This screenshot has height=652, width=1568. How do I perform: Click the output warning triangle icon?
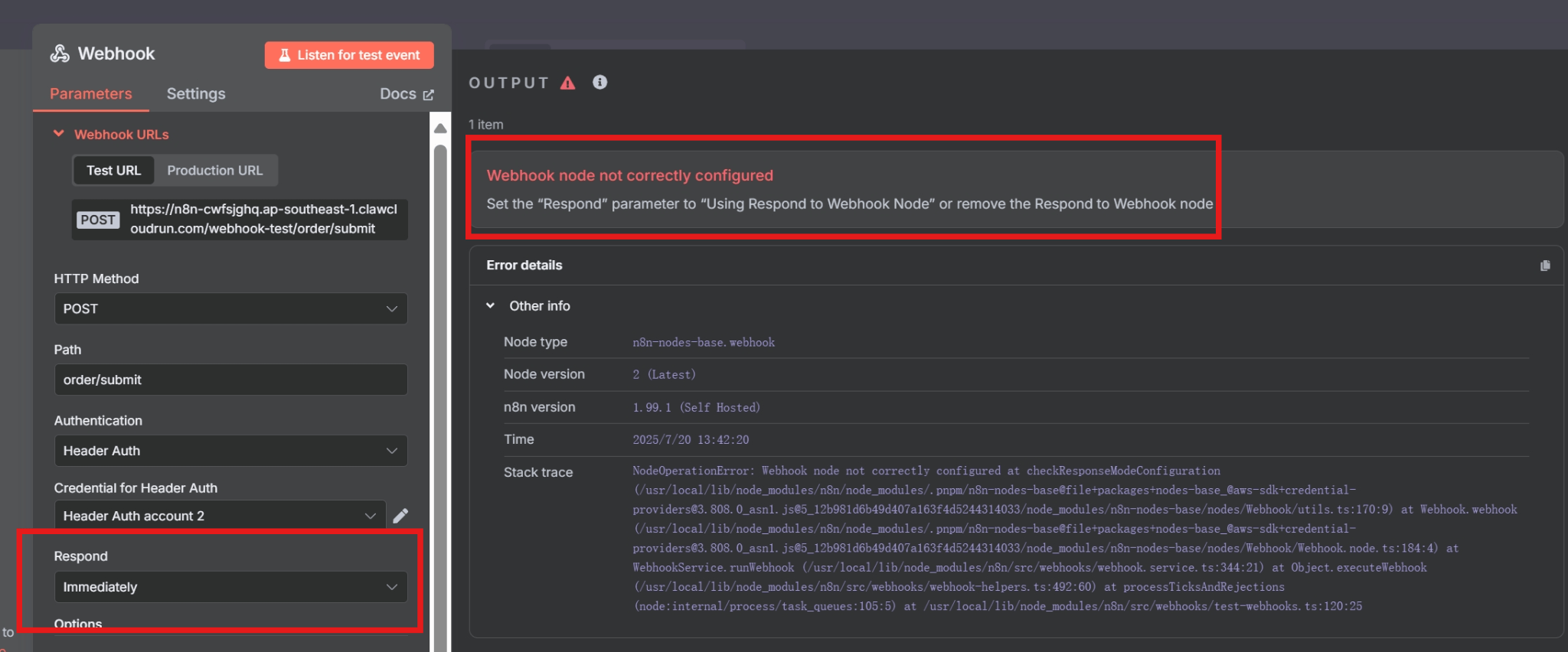pyautogui.click(x=567, y=83)
